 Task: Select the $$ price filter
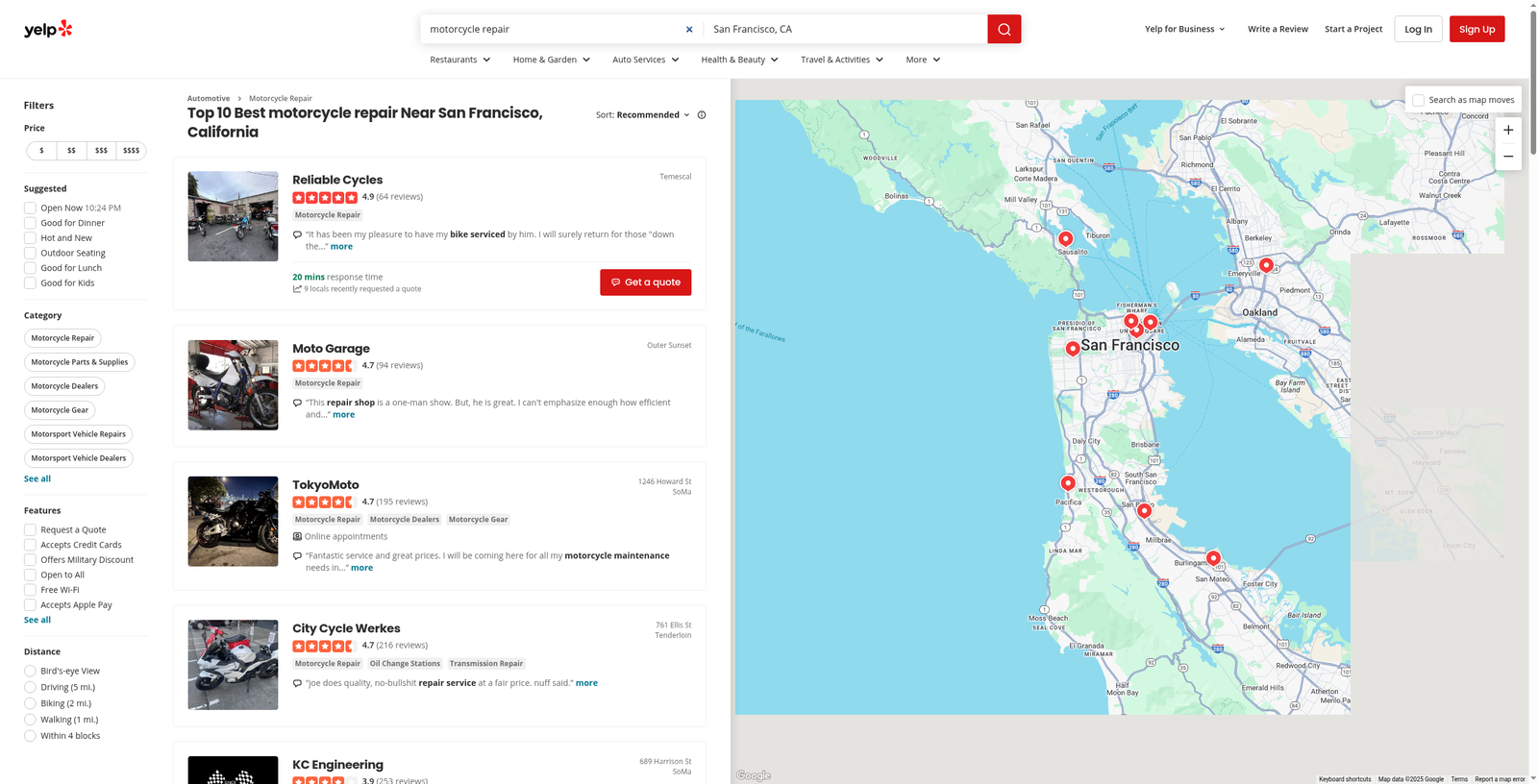pyautogui.click(x=71, y=151)
